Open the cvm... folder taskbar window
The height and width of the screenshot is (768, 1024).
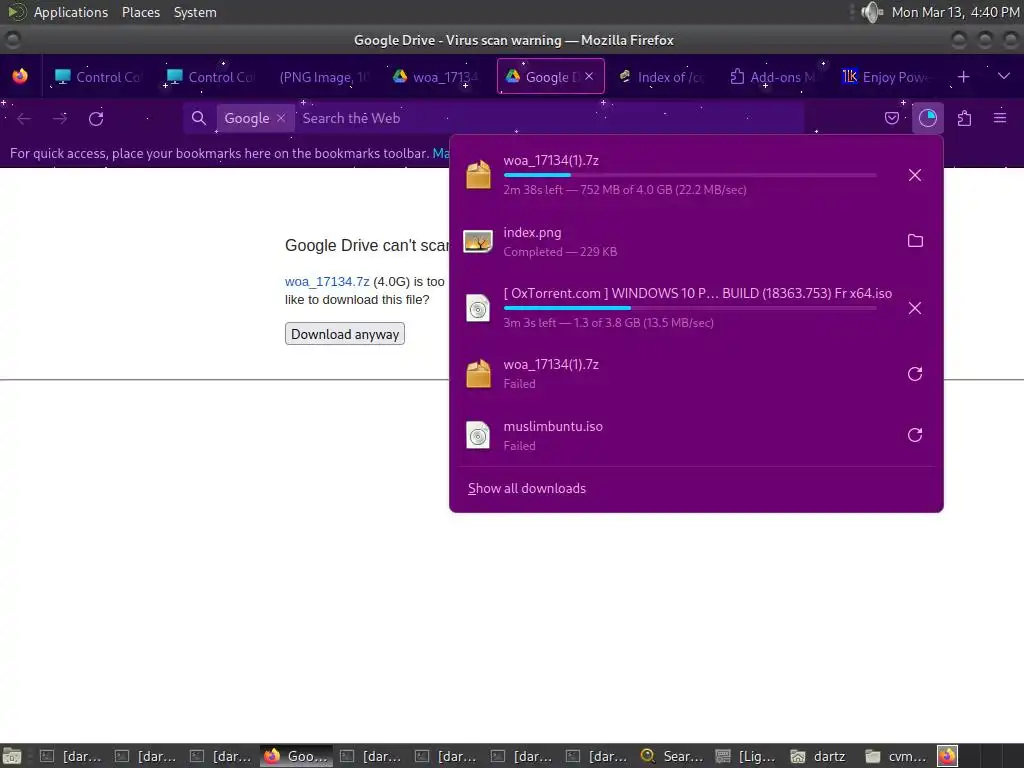[x=897, y=756]
